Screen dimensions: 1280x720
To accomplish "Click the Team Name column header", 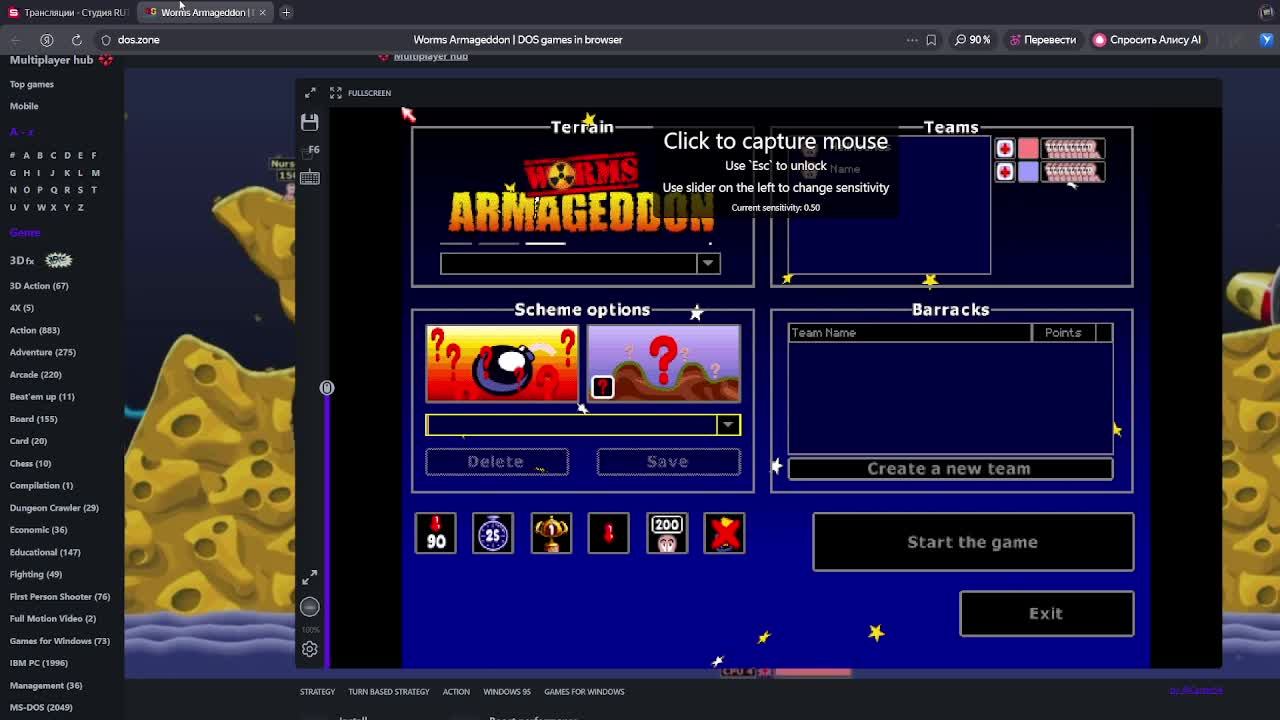I will [909, 333].
